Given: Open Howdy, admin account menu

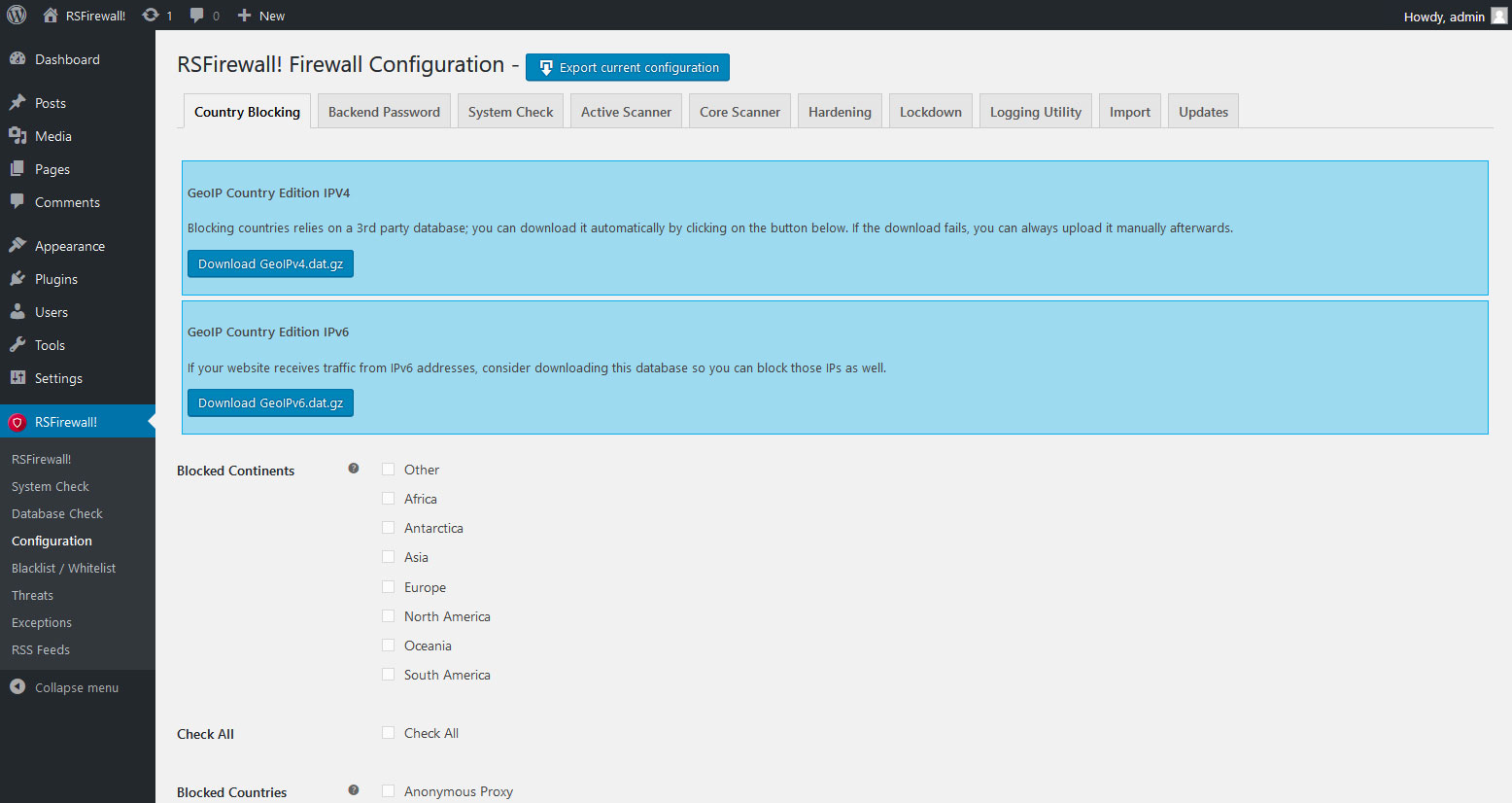Looking at the screenshot, I should click(x=1455, y=16).
